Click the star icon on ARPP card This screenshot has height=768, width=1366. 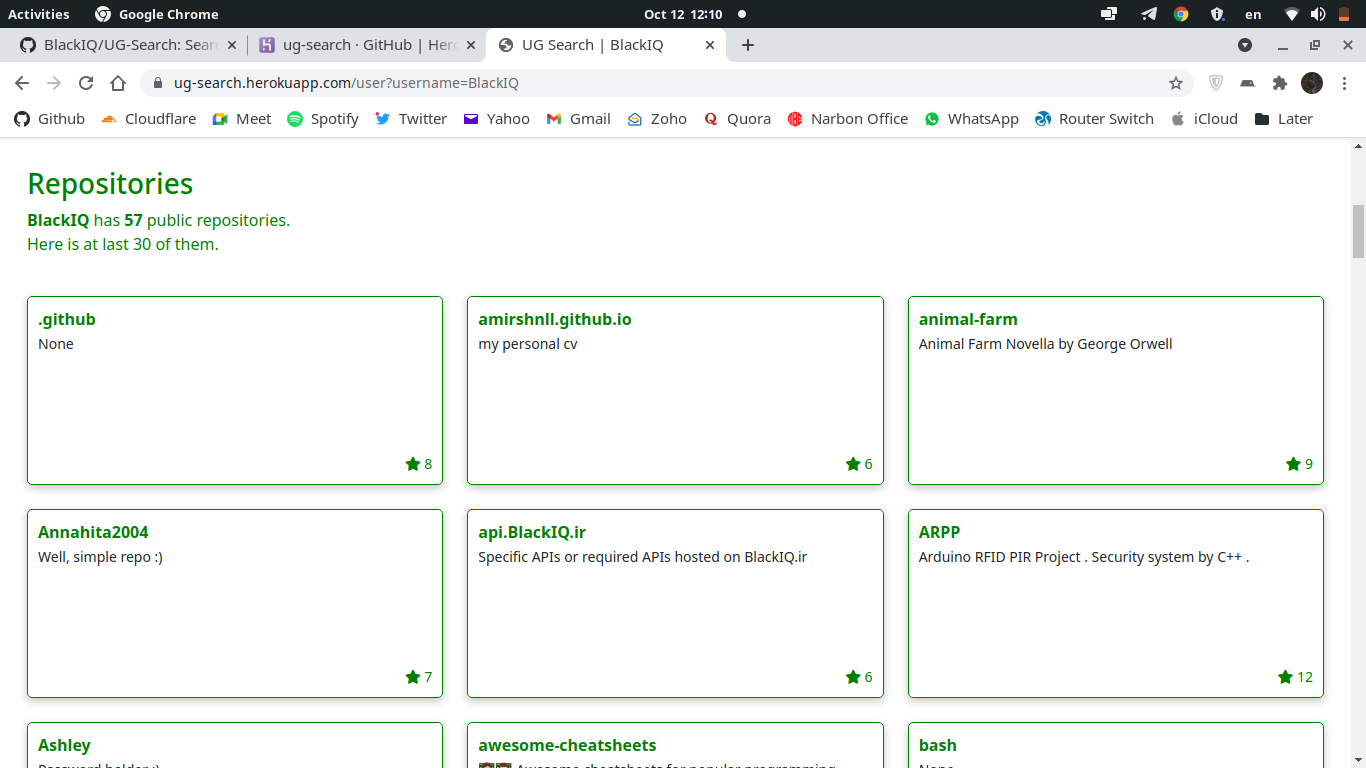(x=1285, y=677)
